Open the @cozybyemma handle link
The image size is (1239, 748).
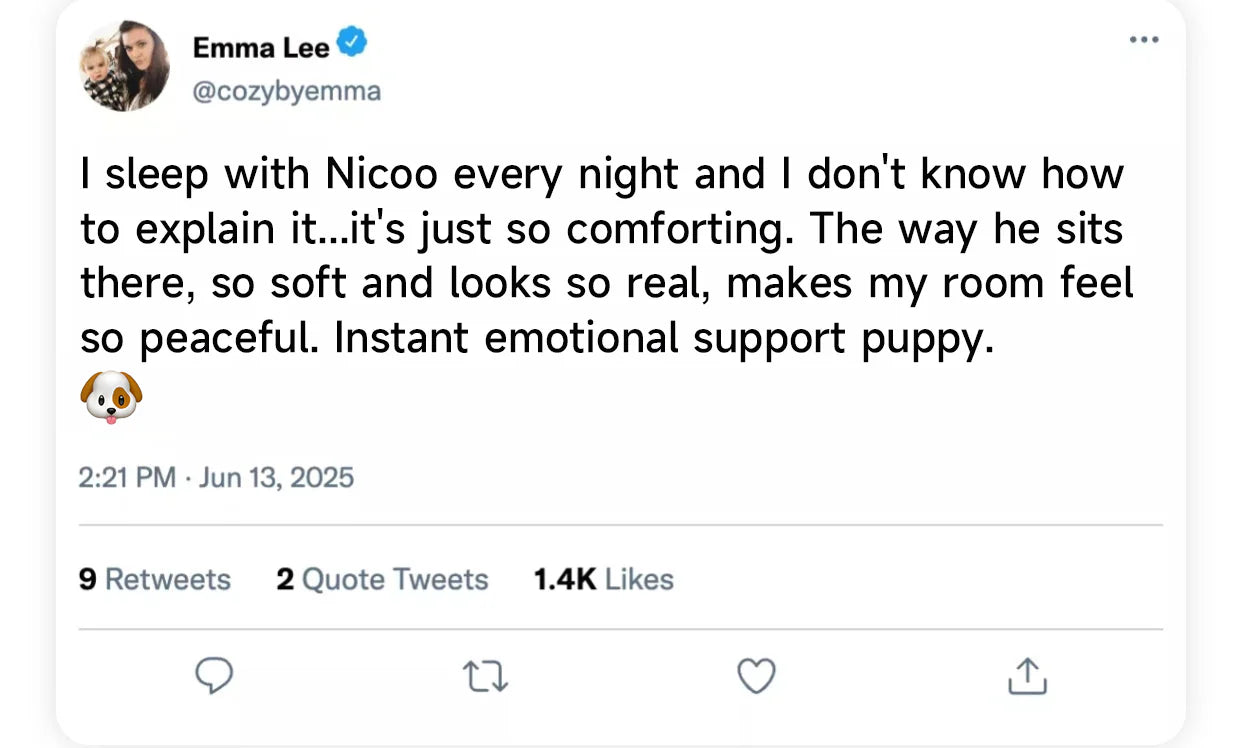tap(286, 91)
